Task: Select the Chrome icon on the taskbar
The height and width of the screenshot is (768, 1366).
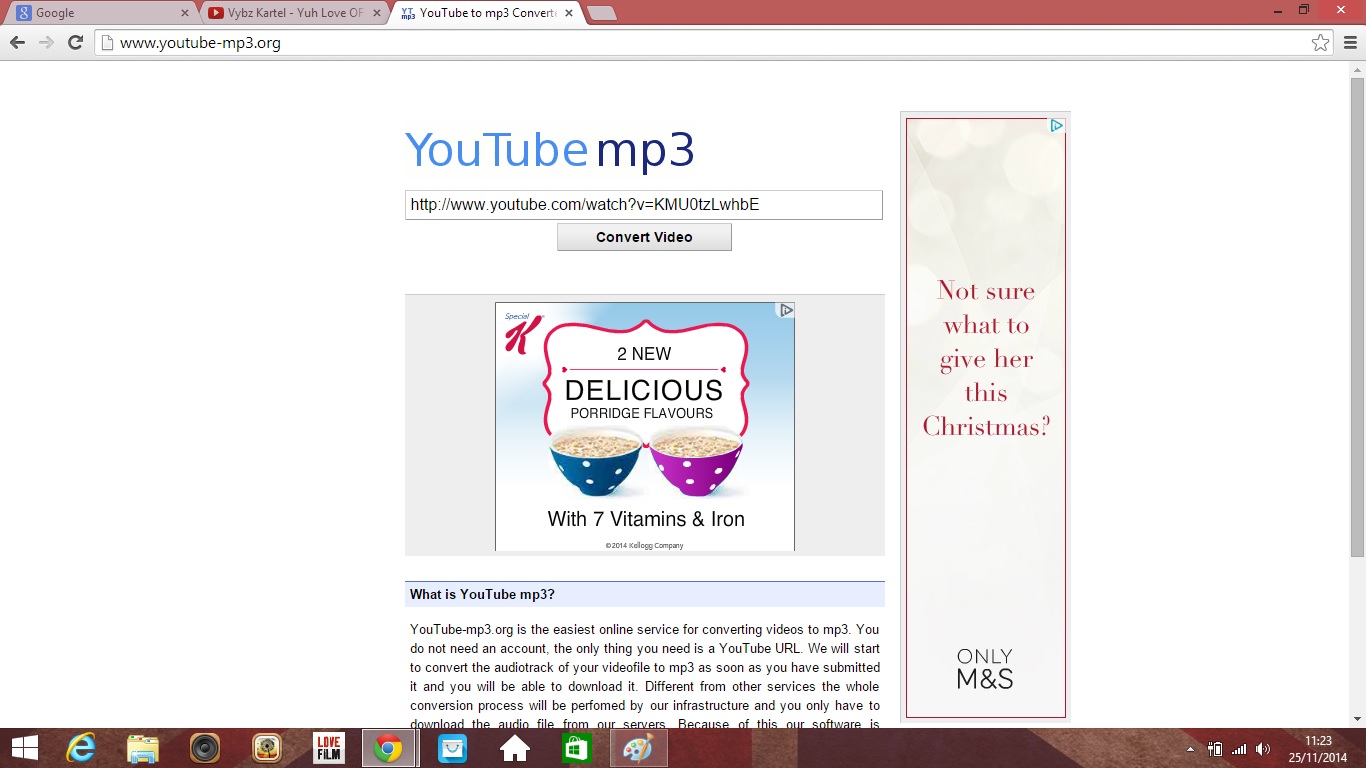Action: [389, 748]
